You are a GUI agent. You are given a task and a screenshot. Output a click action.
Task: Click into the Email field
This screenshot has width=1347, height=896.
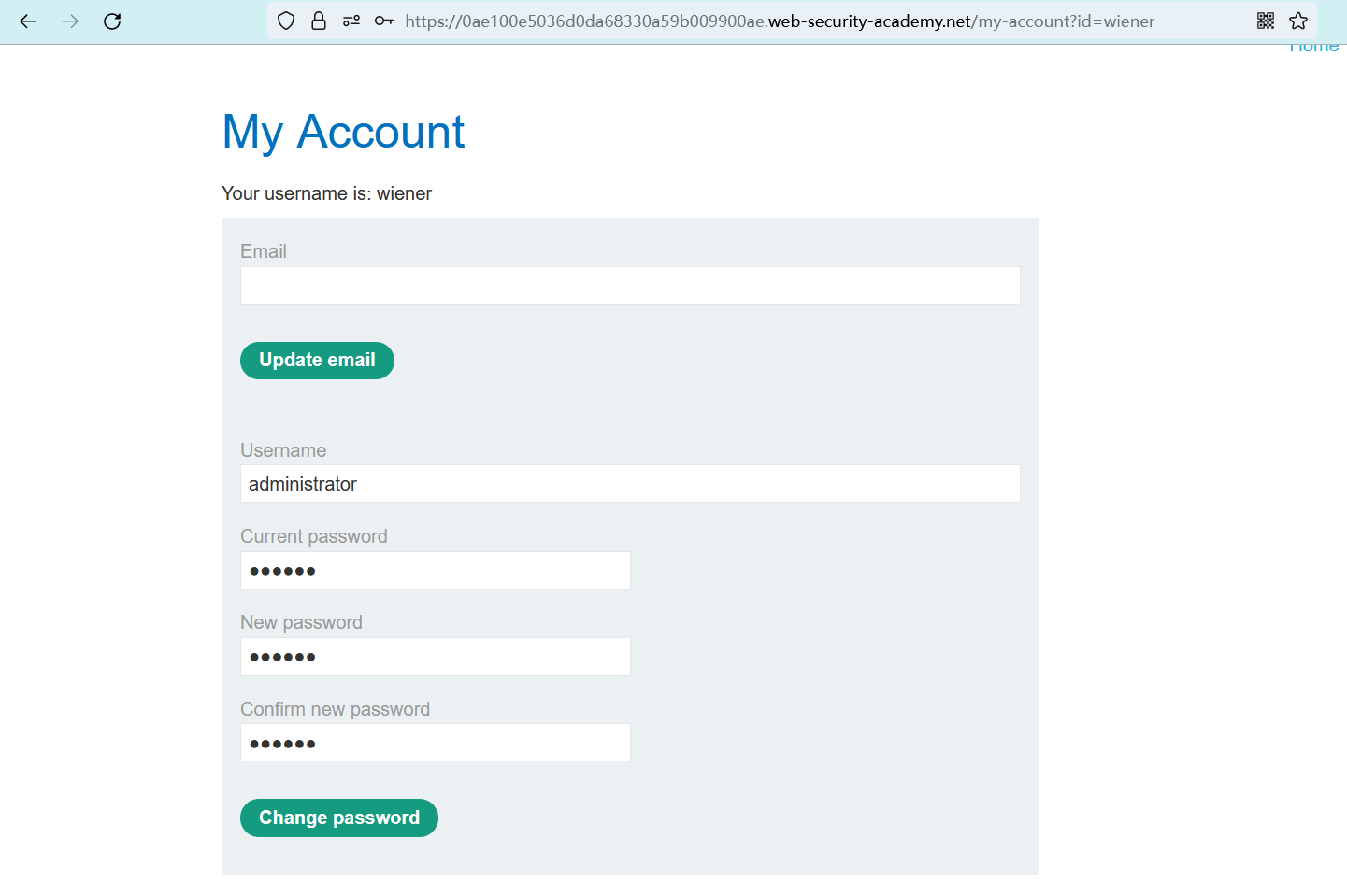pos(630,286)
